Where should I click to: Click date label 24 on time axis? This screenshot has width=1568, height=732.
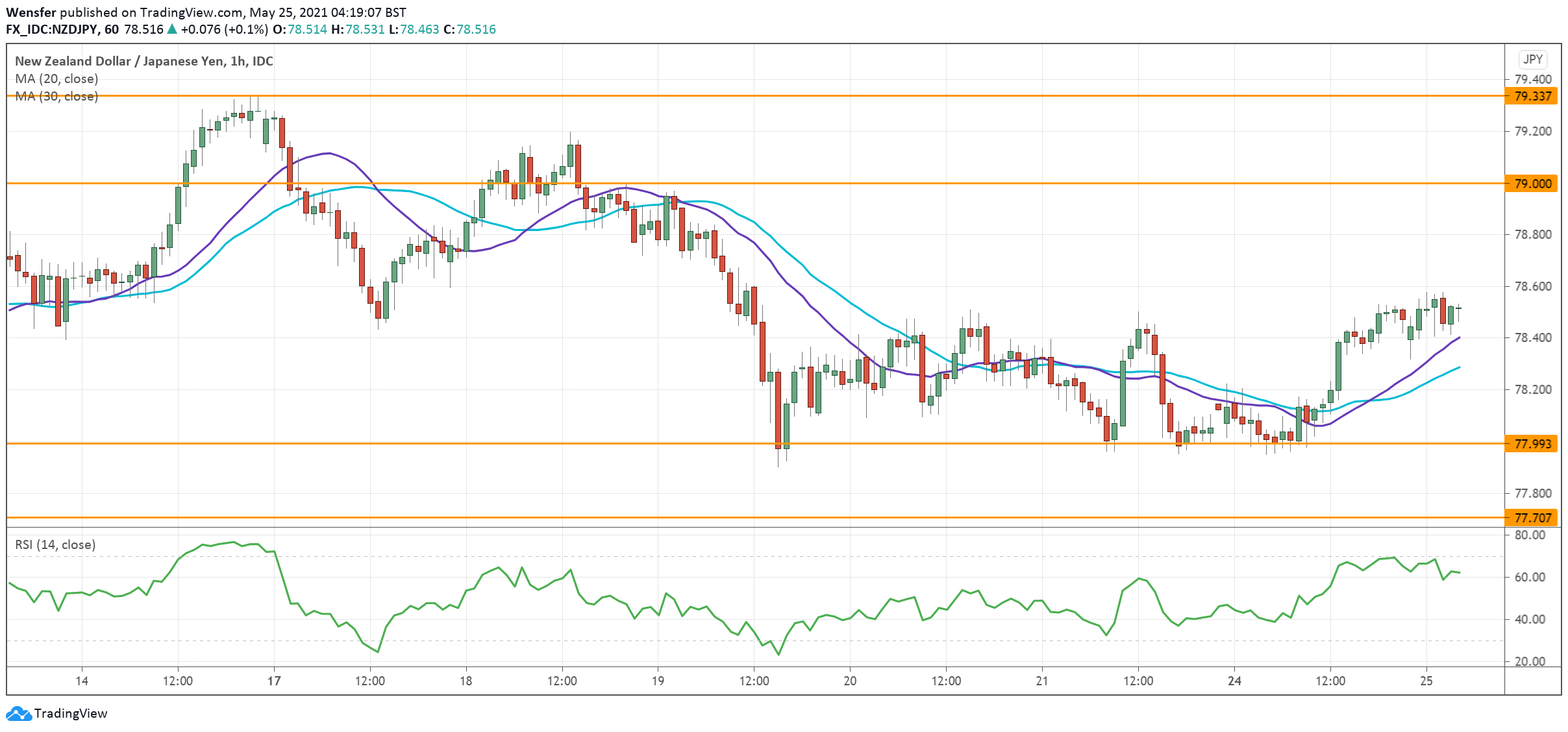(x=1234, y=681)
